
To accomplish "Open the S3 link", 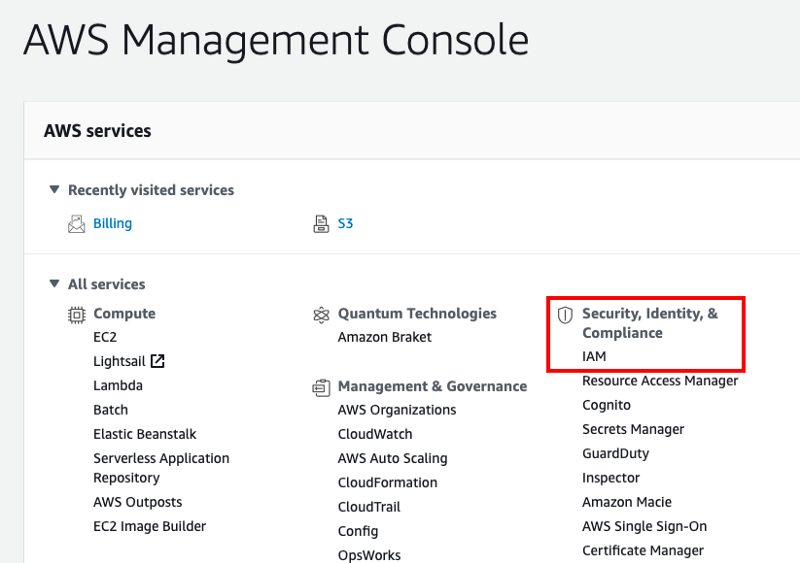I will (345, 224).
